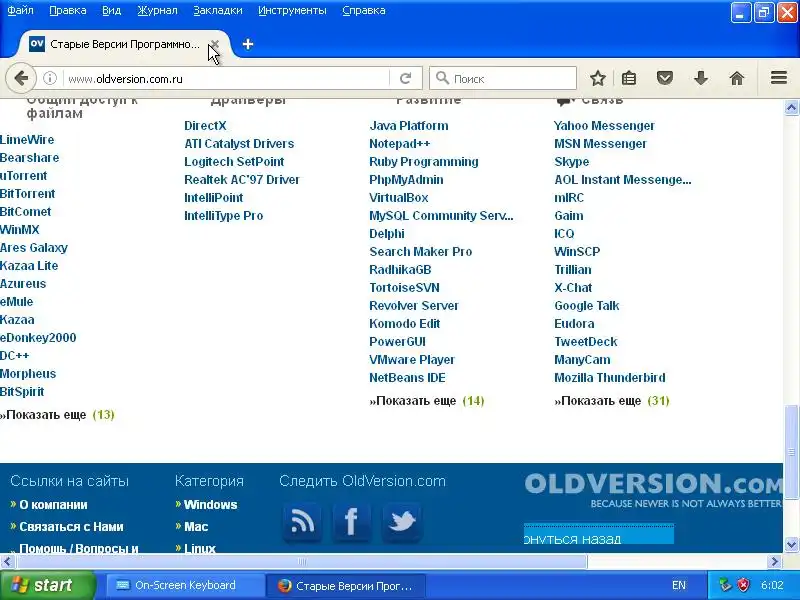Click vertical scrollbar up arrow
The image size is (800, 600).
click(x=791, y=108)
